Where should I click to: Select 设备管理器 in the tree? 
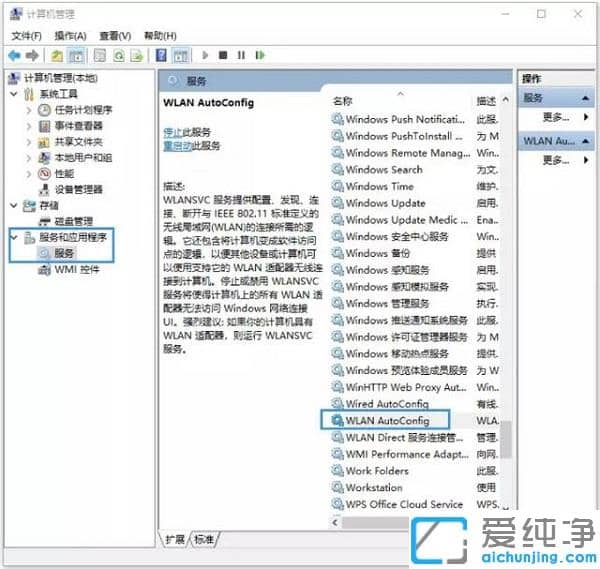71,189
